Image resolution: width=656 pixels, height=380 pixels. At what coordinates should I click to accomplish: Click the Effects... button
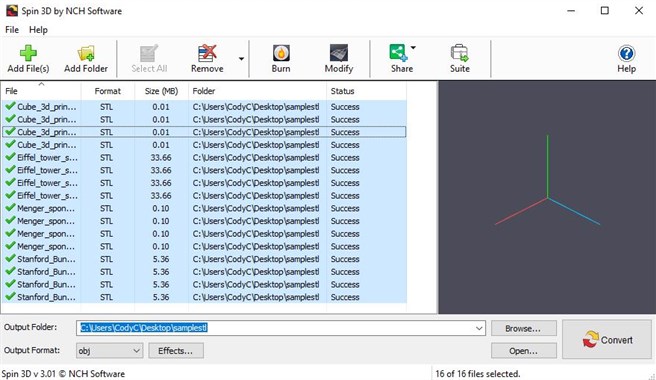(176, 351)
